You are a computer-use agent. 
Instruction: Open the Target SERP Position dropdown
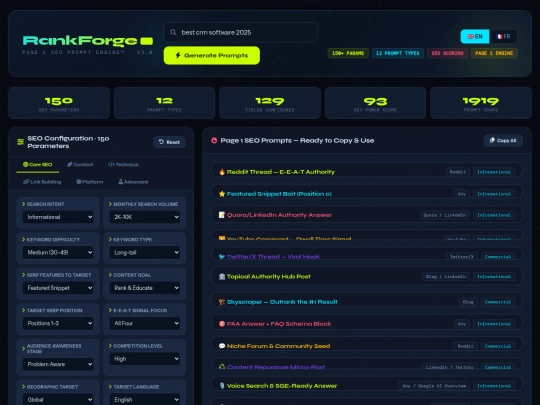point(58,323)
